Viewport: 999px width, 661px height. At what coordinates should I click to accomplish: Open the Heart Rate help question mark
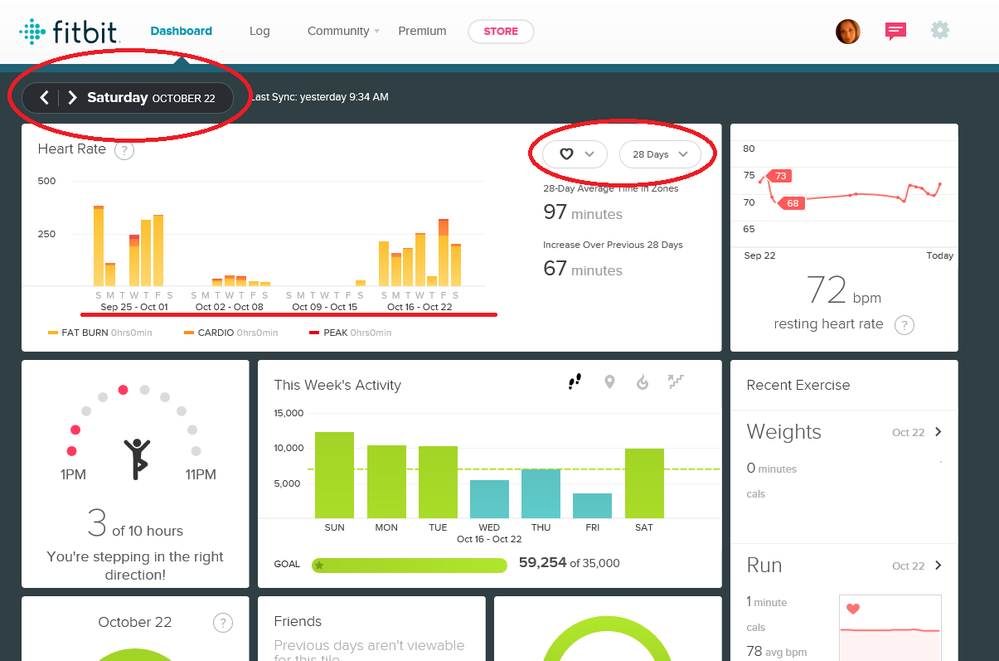[x=124, y=150]
